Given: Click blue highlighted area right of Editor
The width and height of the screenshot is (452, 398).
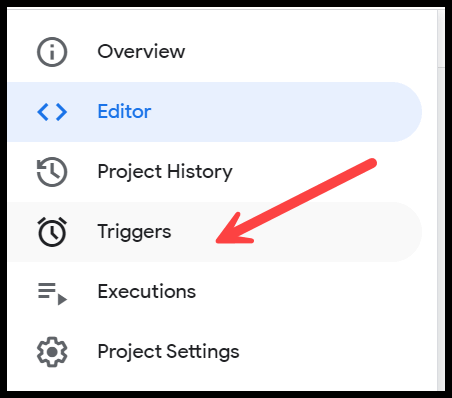Looking at the screenshot, I should tap(283, 112).
